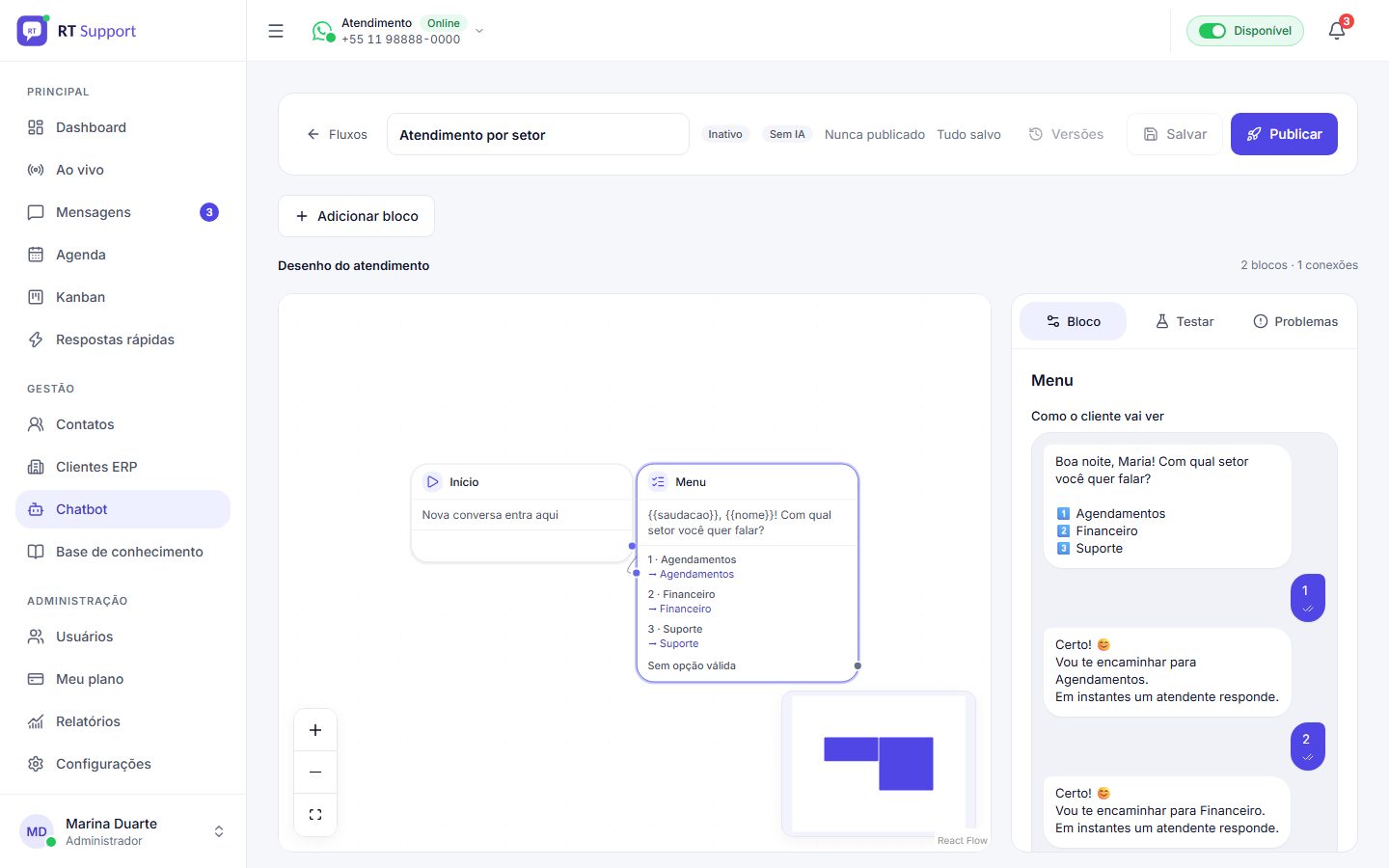Image resolution: width=1389 pixels, height=868 pixels.
Task: Click the RT Support logo icon
Action: 32,31
